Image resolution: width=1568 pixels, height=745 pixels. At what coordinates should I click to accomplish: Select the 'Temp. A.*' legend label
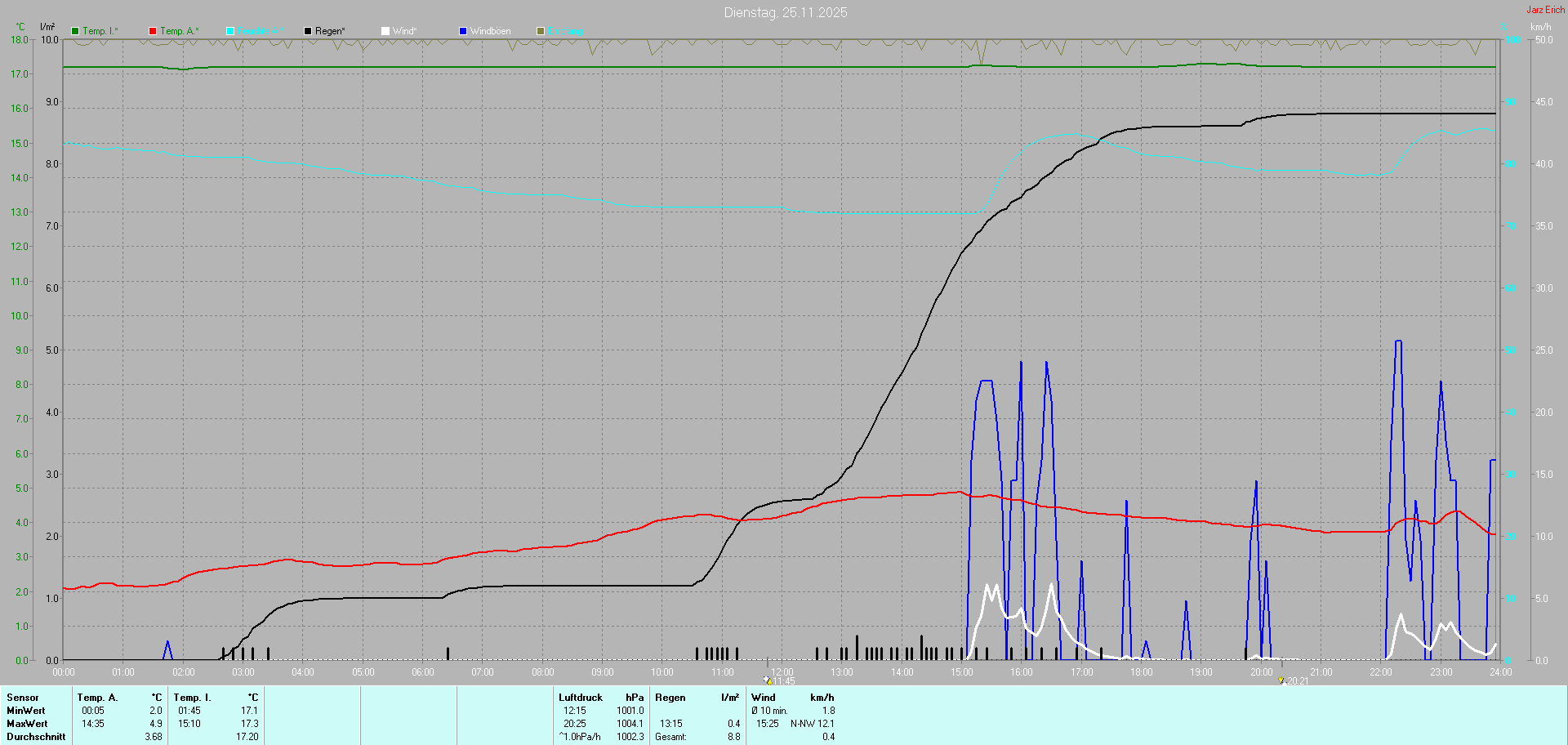tap(180, 31)
